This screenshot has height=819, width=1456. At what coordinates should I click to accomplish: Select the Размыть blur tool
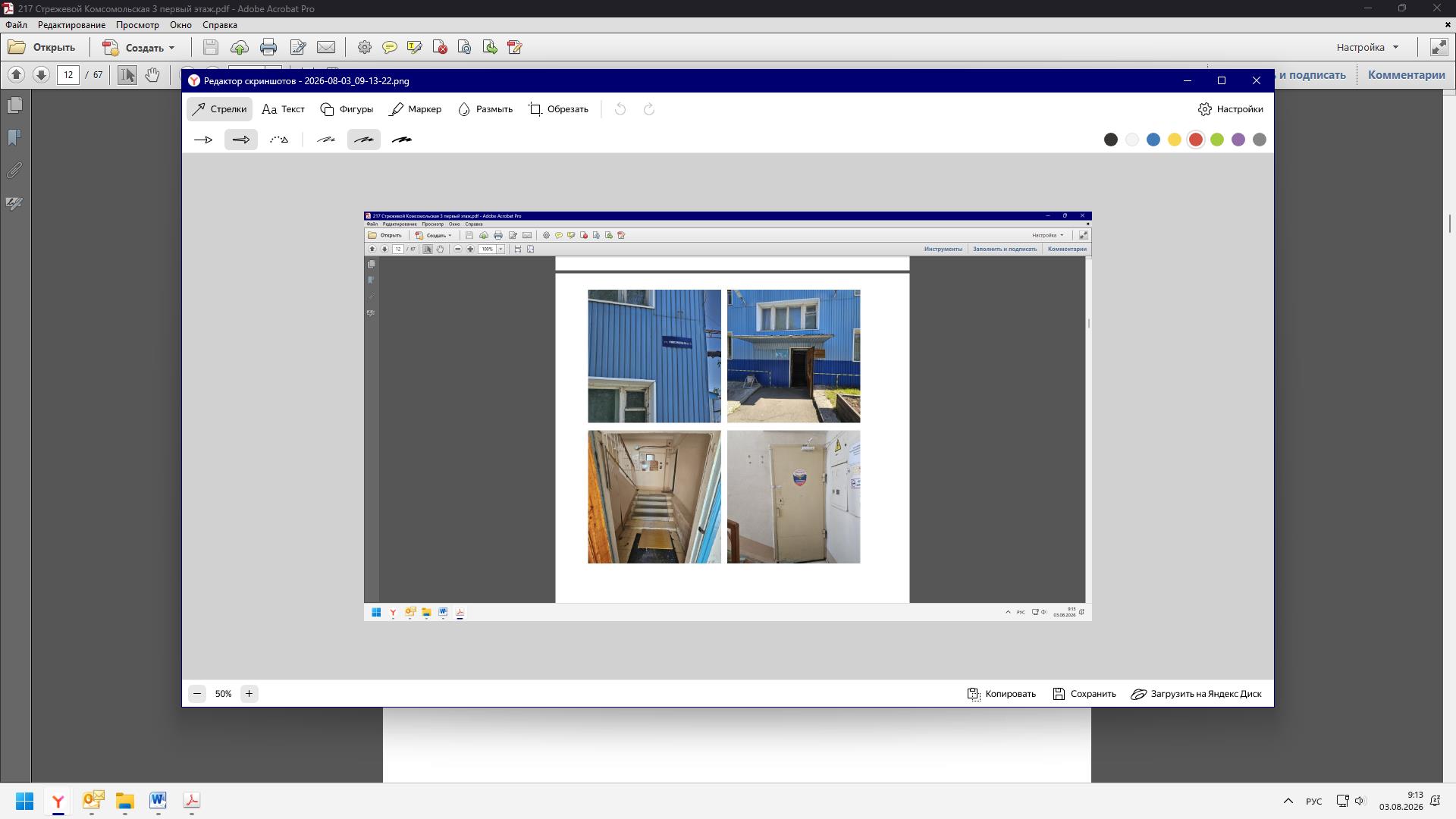(x=485, y=109)
